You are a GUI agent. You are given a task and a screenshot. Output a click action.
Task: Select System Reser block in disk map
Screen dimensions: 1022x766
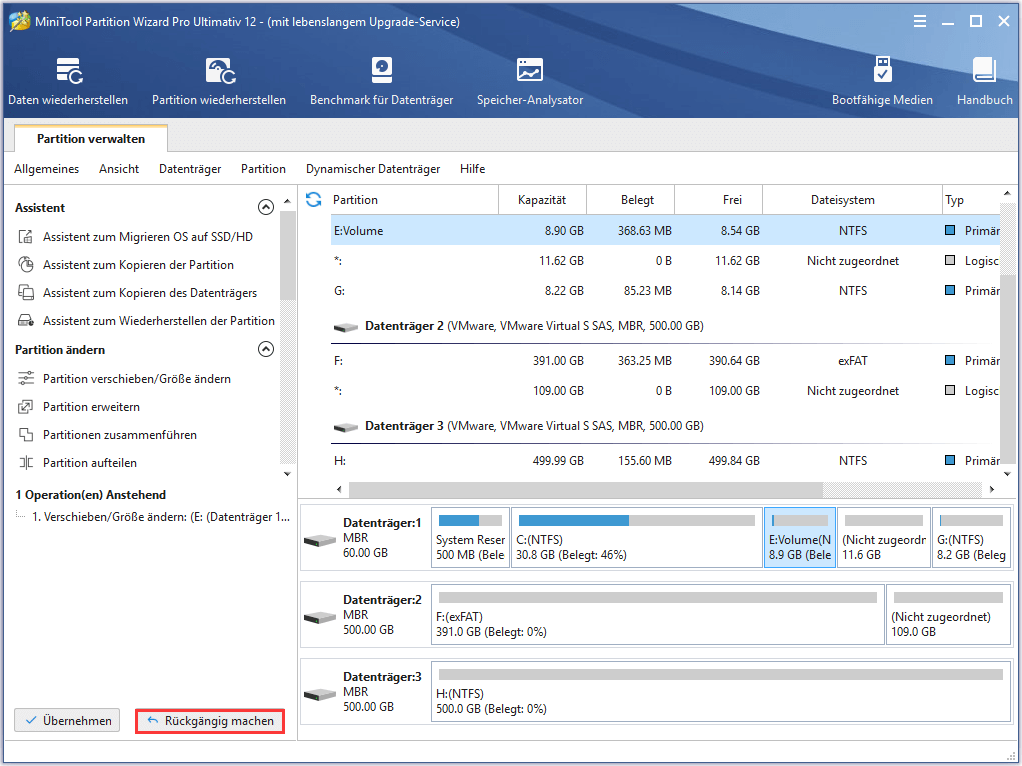pos(470,538)
